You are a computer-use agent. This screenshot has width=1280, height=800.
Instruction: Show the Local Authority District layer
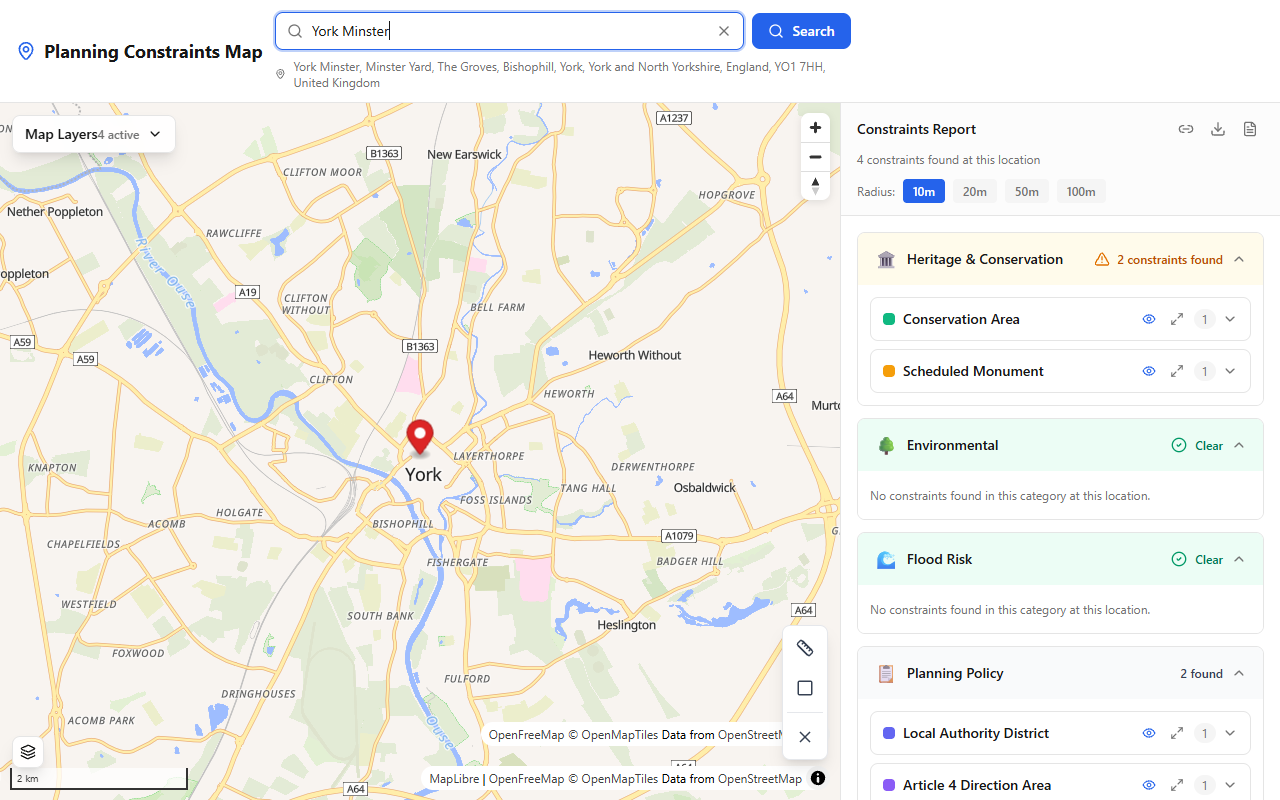[1148, 733]
